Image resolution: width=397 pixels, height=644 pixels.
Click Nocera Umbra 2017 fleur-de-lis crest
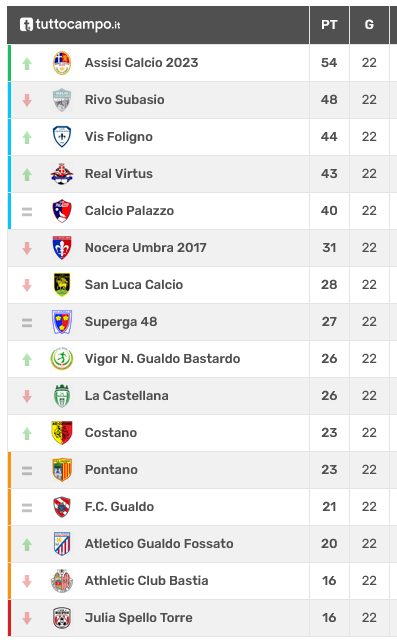tap(62, 248)
